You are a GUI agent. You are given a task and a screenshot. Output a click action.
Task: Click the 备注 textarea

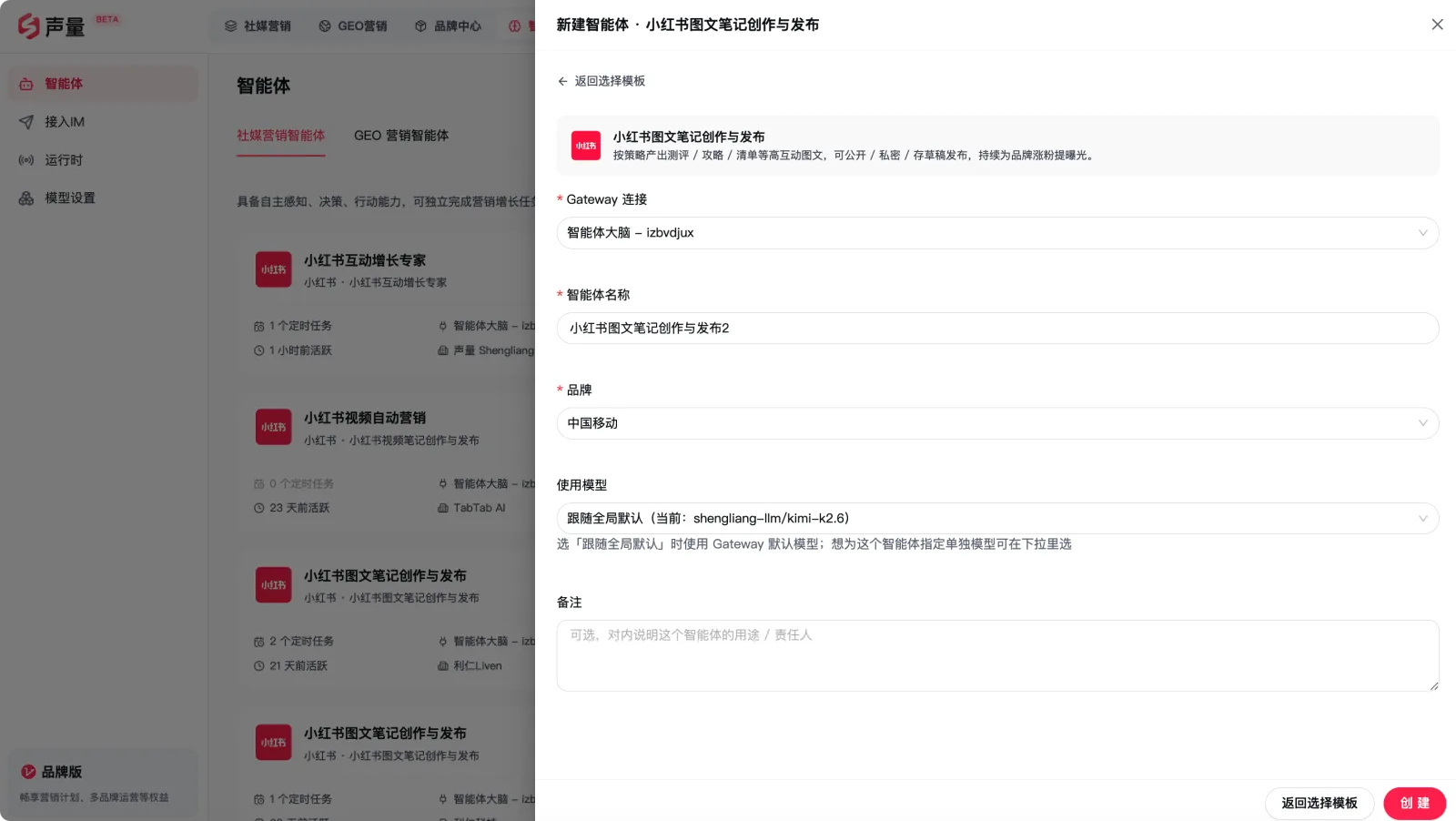click(x=997, y=655)
